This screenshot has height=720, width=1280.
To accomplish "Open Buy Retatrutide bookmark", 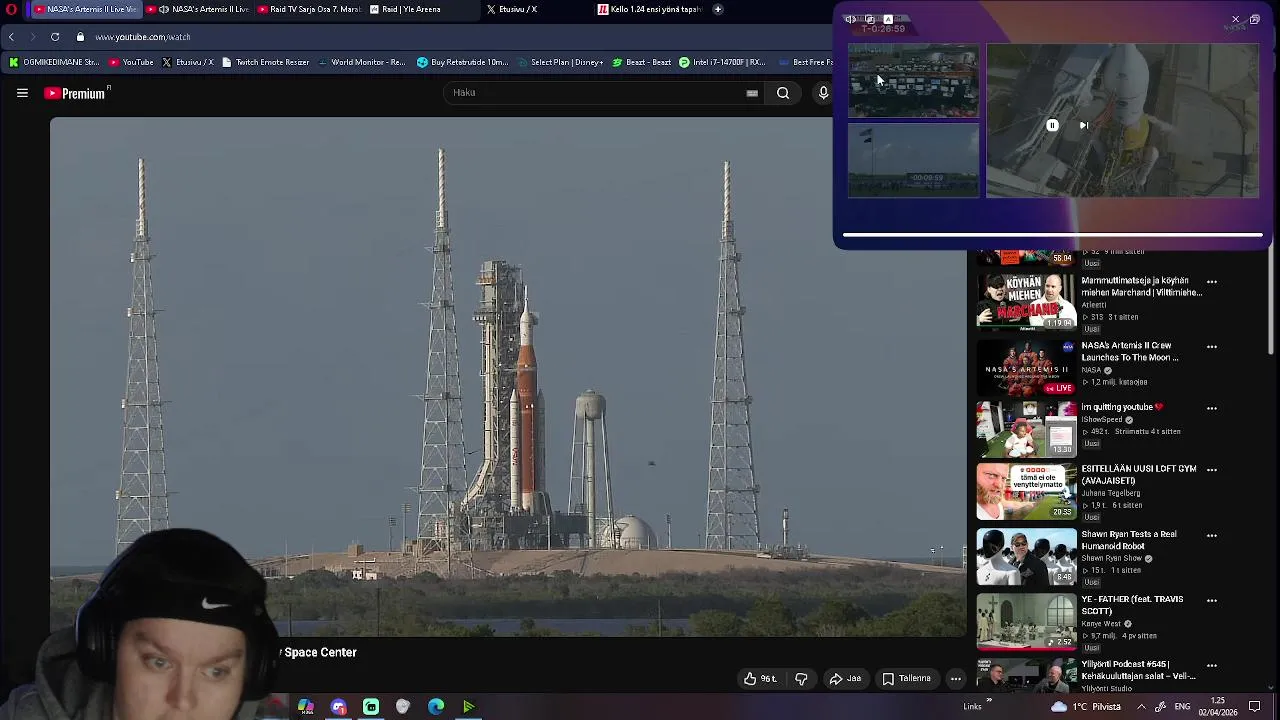I will pyautogui.click(x=463, y=62).
